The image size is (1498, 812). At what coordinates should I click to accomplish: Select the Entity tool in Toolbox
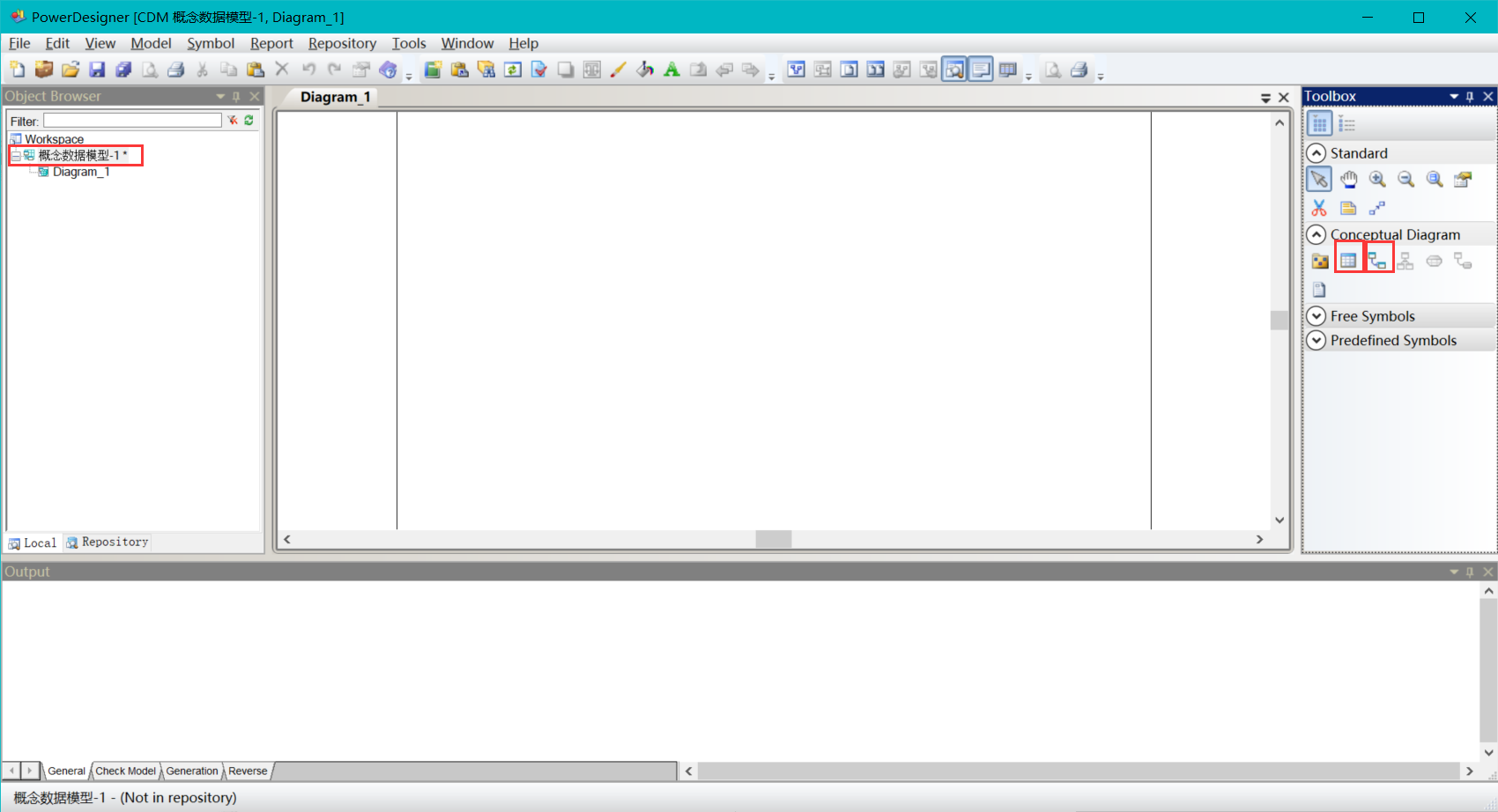pyautogui.click(x=1348, y=261)
